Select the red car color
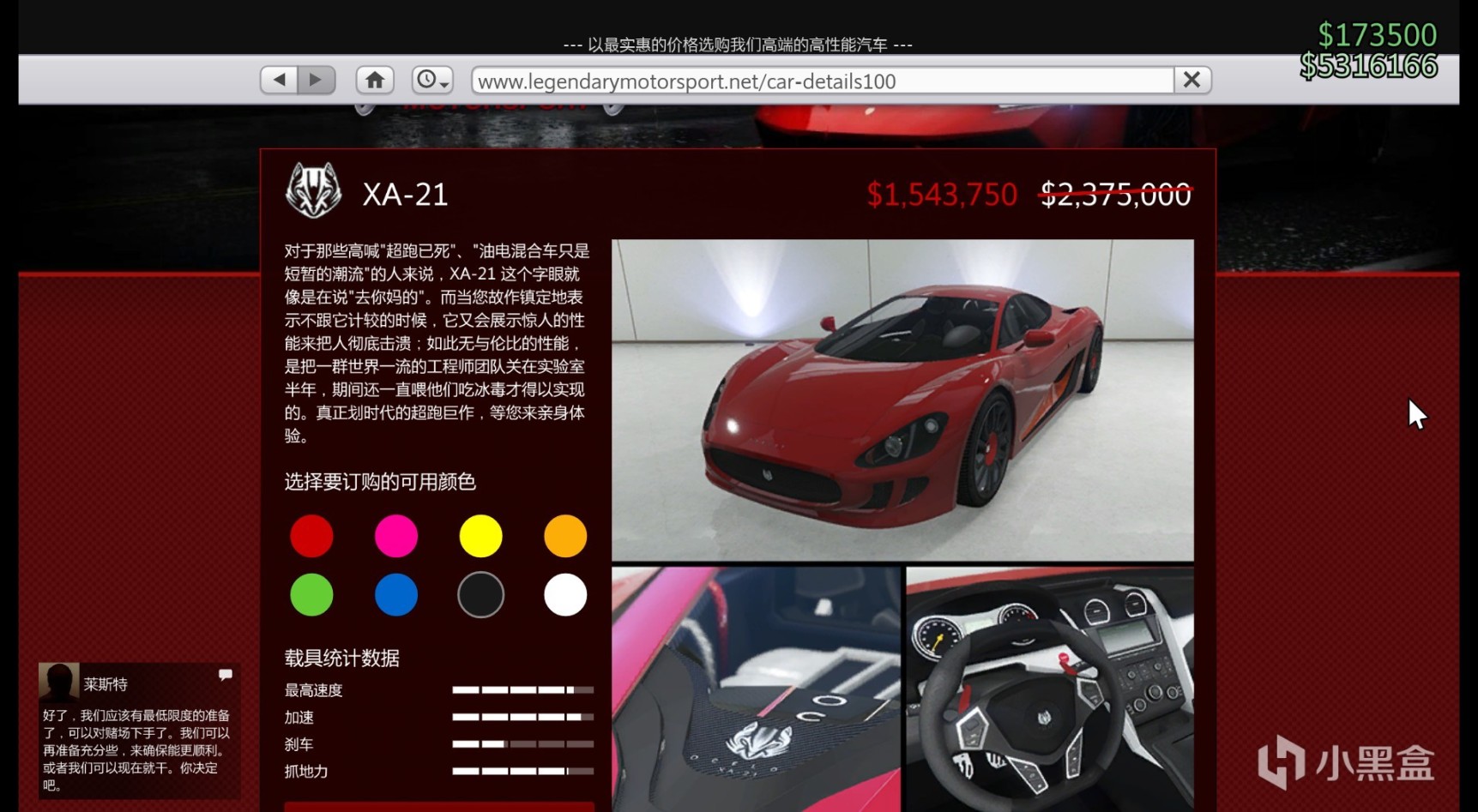Screen dimensions: 1478x812 (311, 536)
